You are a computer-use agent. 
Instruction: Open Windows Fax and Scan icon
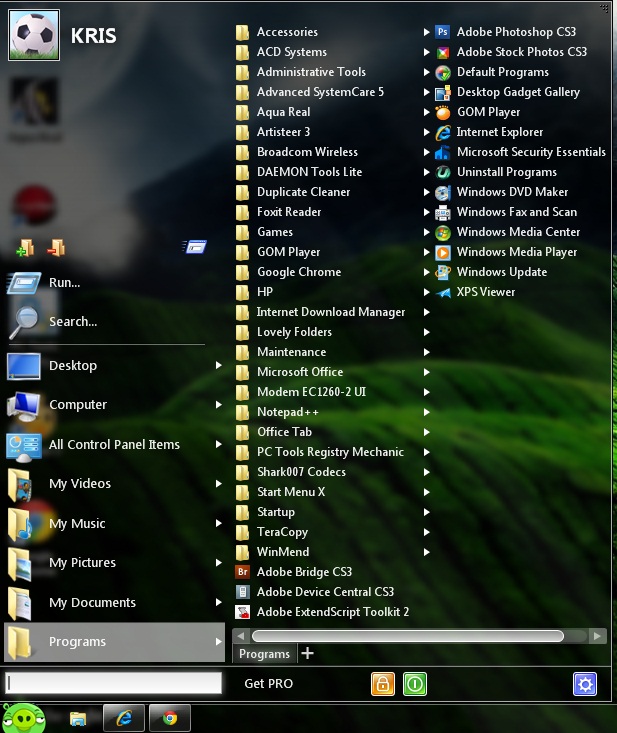coord(442,212)
